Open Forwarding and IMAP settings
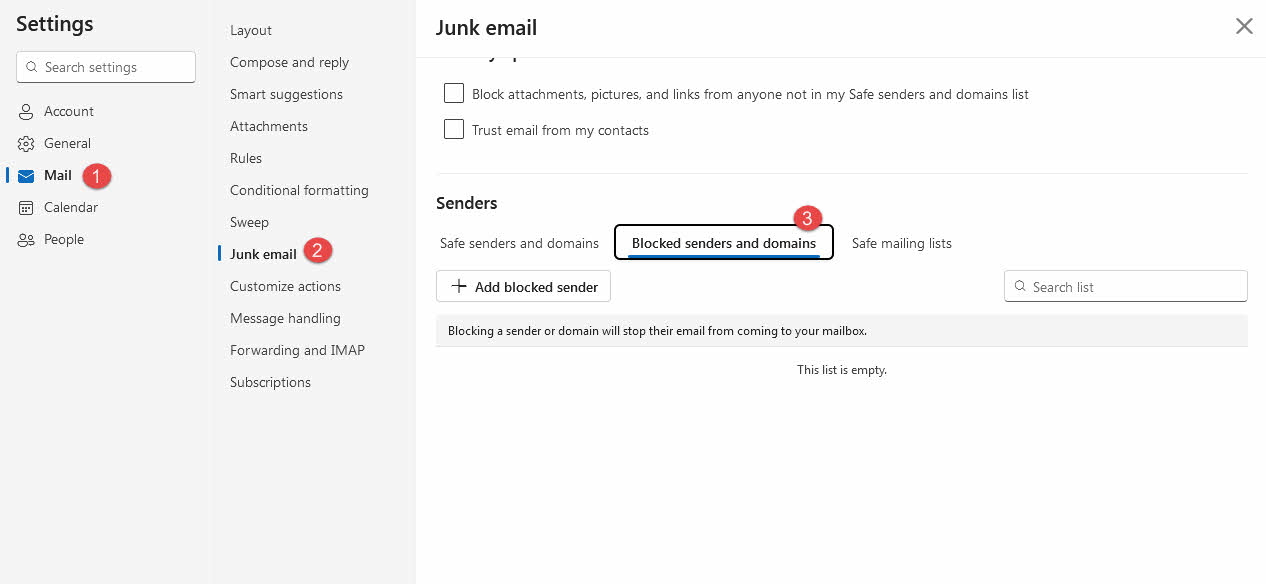 [297, 350]
